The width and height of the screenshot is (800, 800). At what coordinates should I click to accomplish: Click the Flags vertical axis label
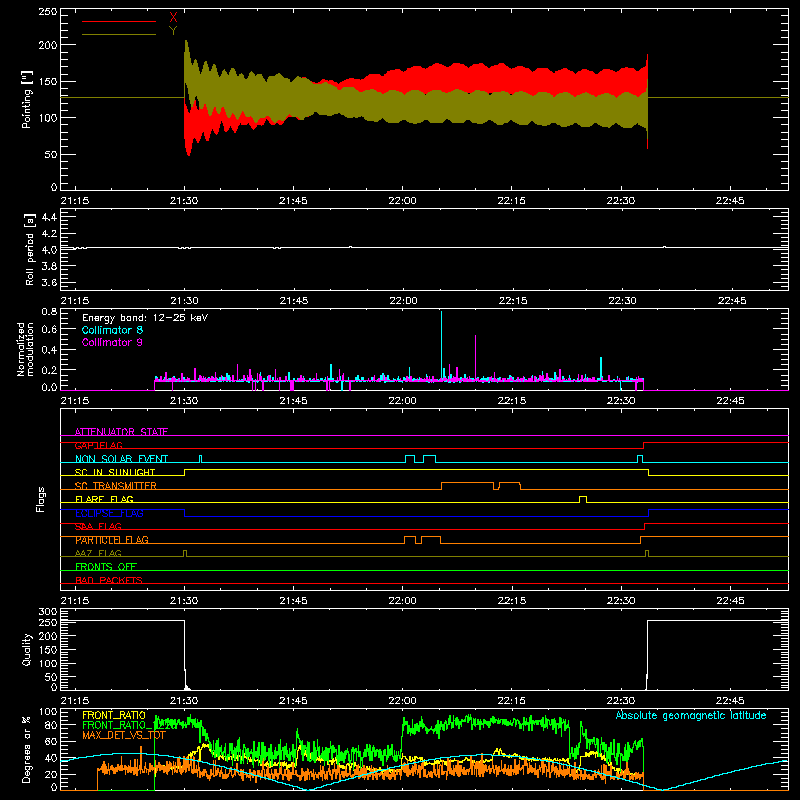pyautogui.click(x=40, y=499)
